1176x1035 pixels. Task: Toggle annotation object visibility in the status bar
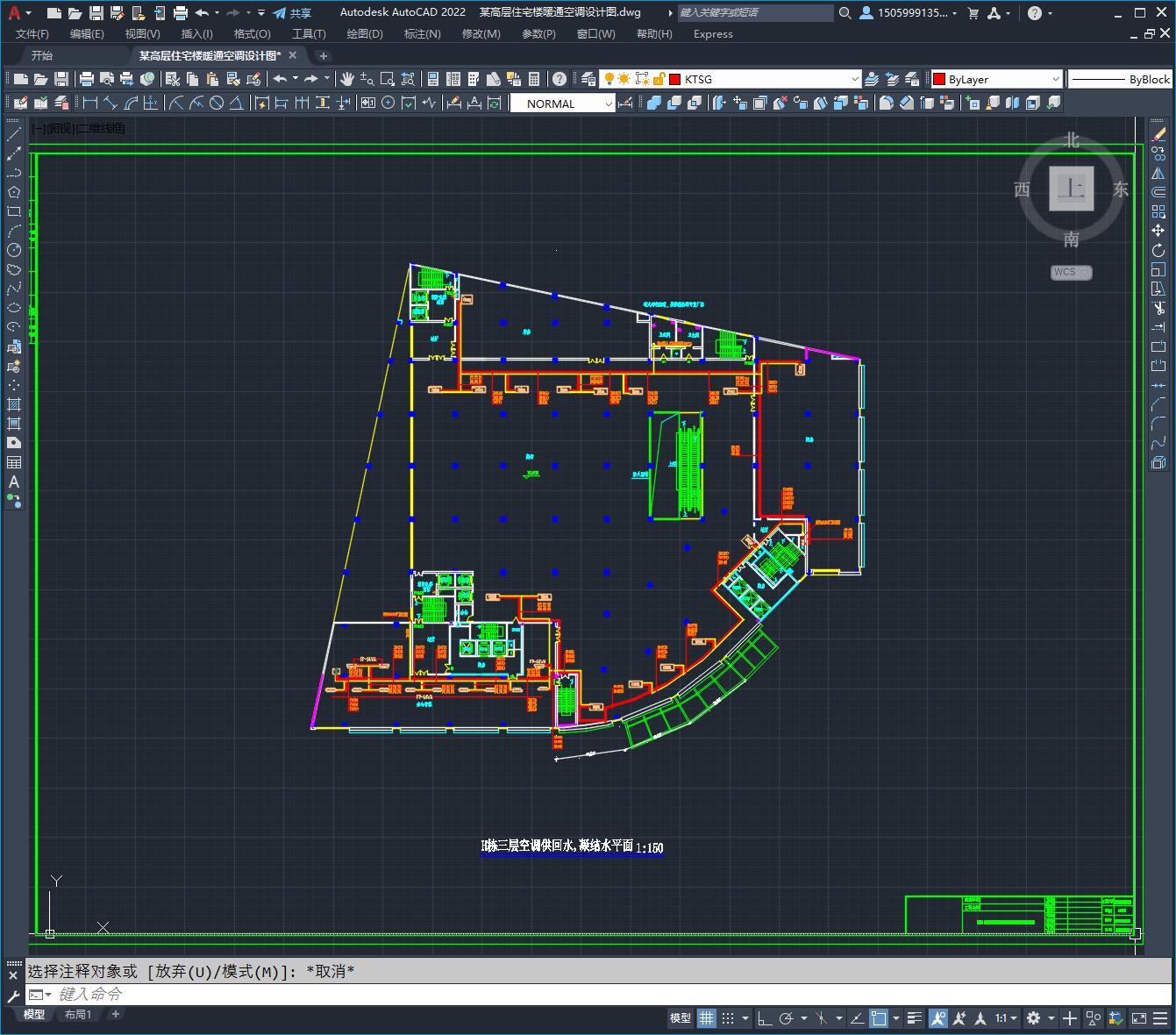pos(938,1018)
